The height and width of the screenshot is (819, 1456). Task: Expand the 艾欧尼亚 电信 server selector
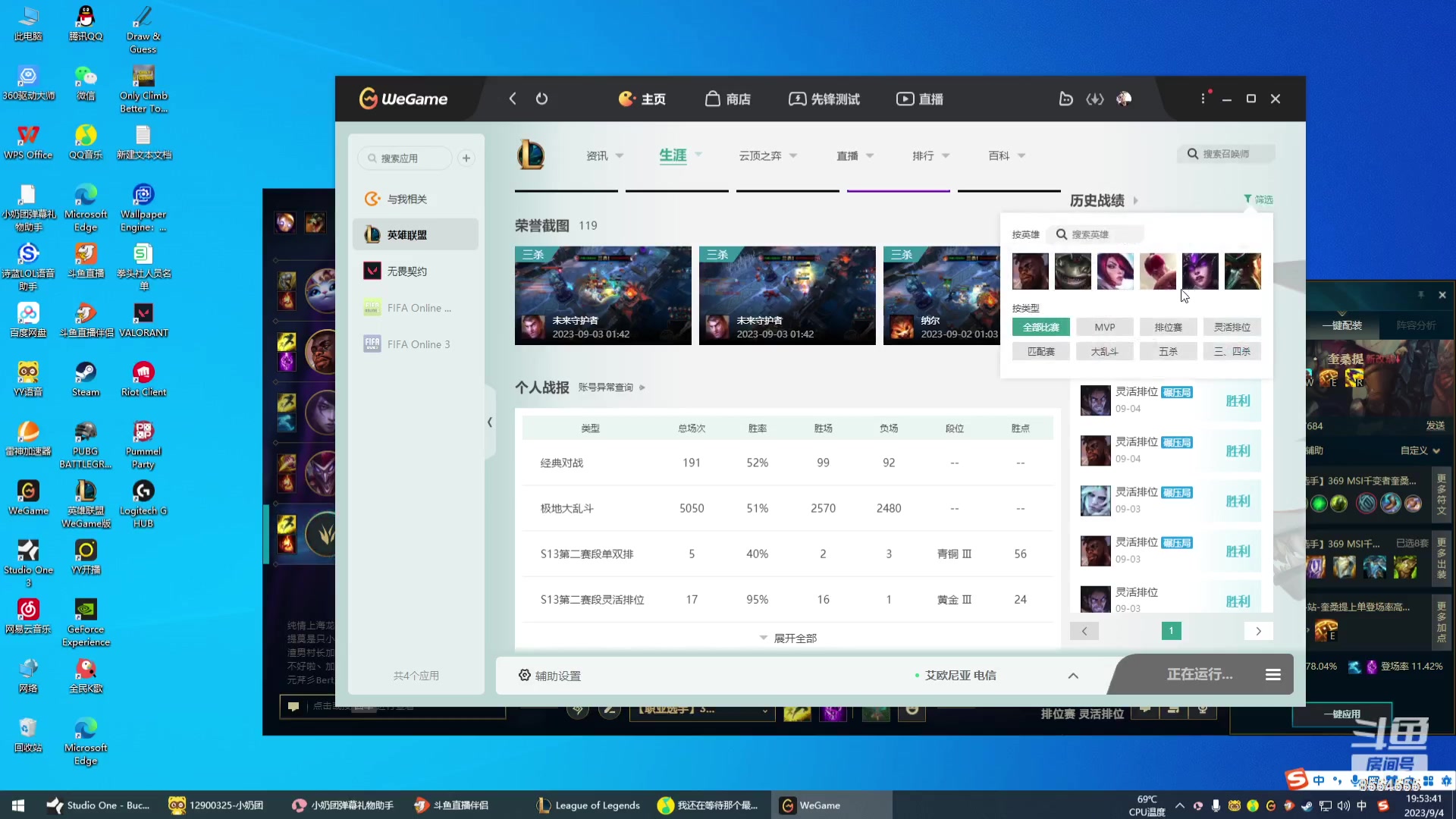[1073, 676]
